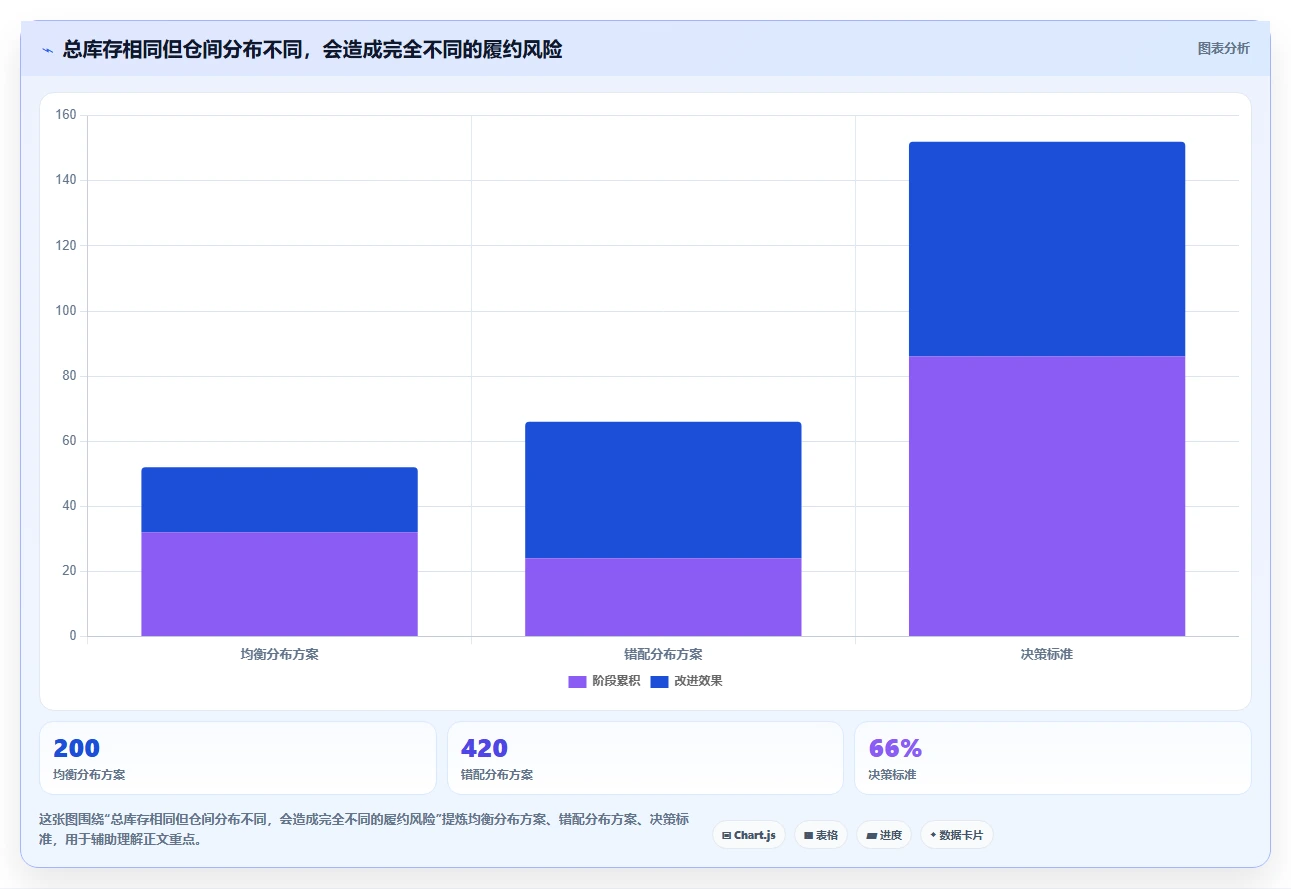The width and height of the screenshot is (1291, 889).
Task: Click the purple bar segment for 错配分布方案
Action: [x=663, y=597]
